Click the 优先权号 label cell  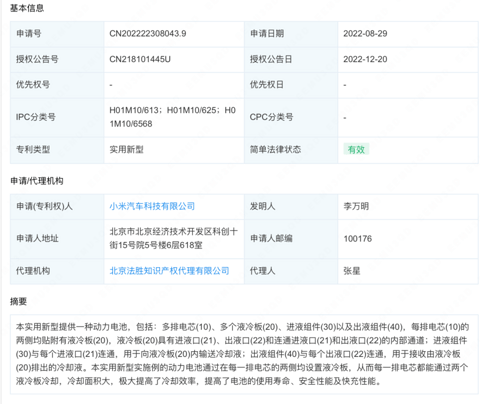click(x=57, y=85)
